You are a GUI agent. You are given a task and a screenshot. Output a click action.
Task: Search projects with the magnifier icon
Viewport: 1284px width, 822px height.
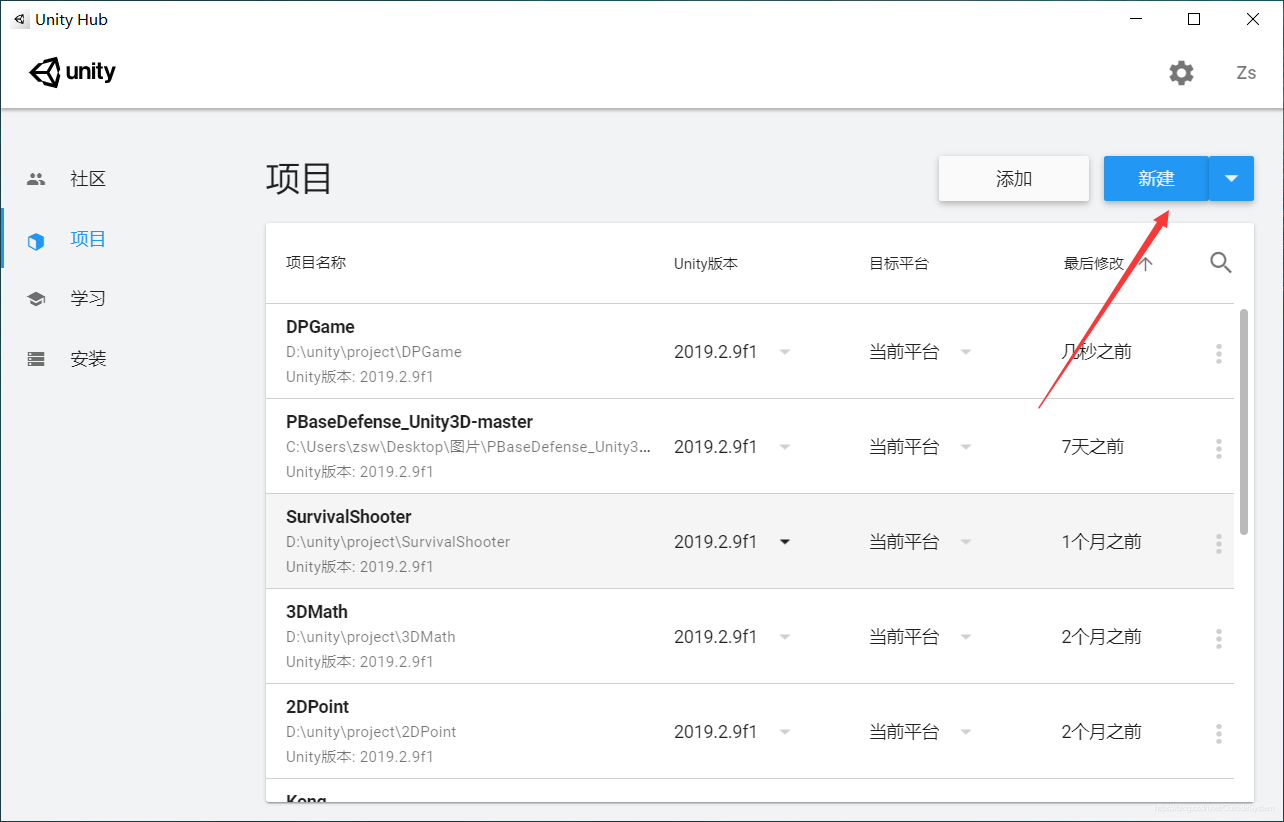click(1220, 263)
